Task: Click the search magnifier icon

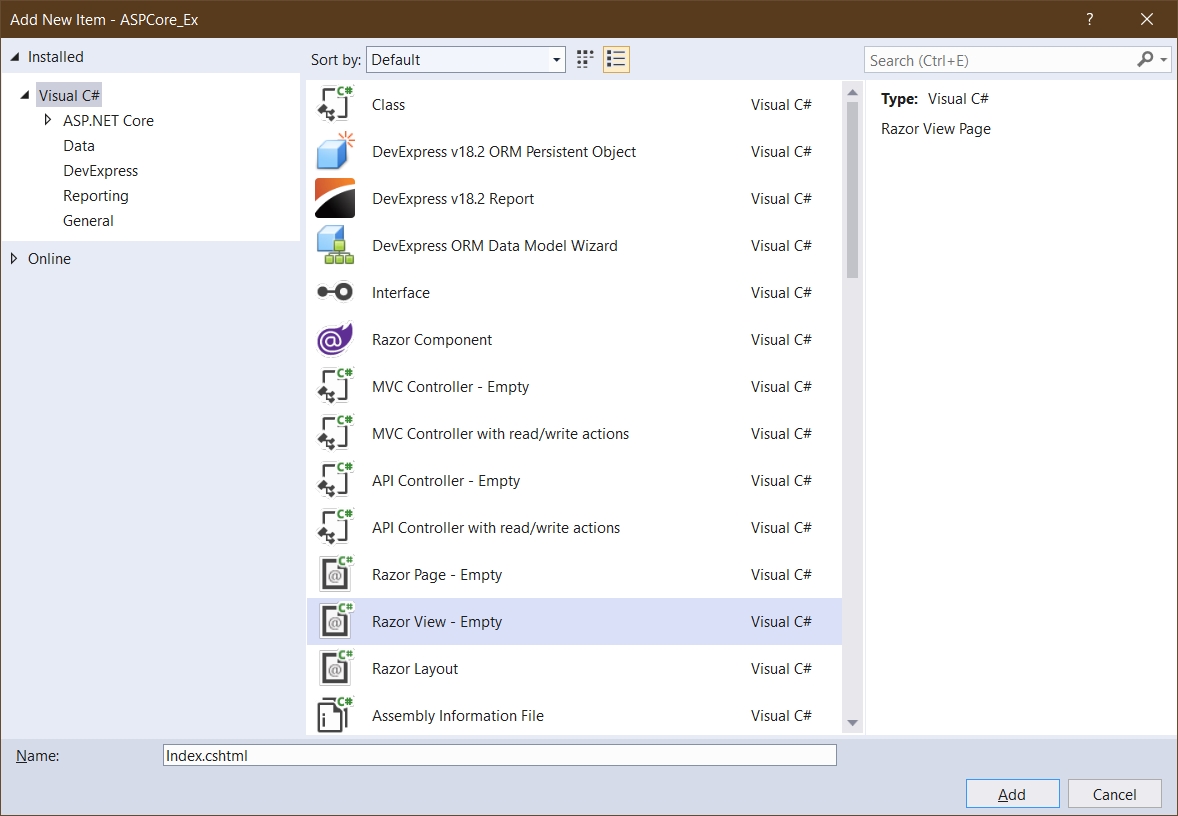Action: coord(1145,59)
